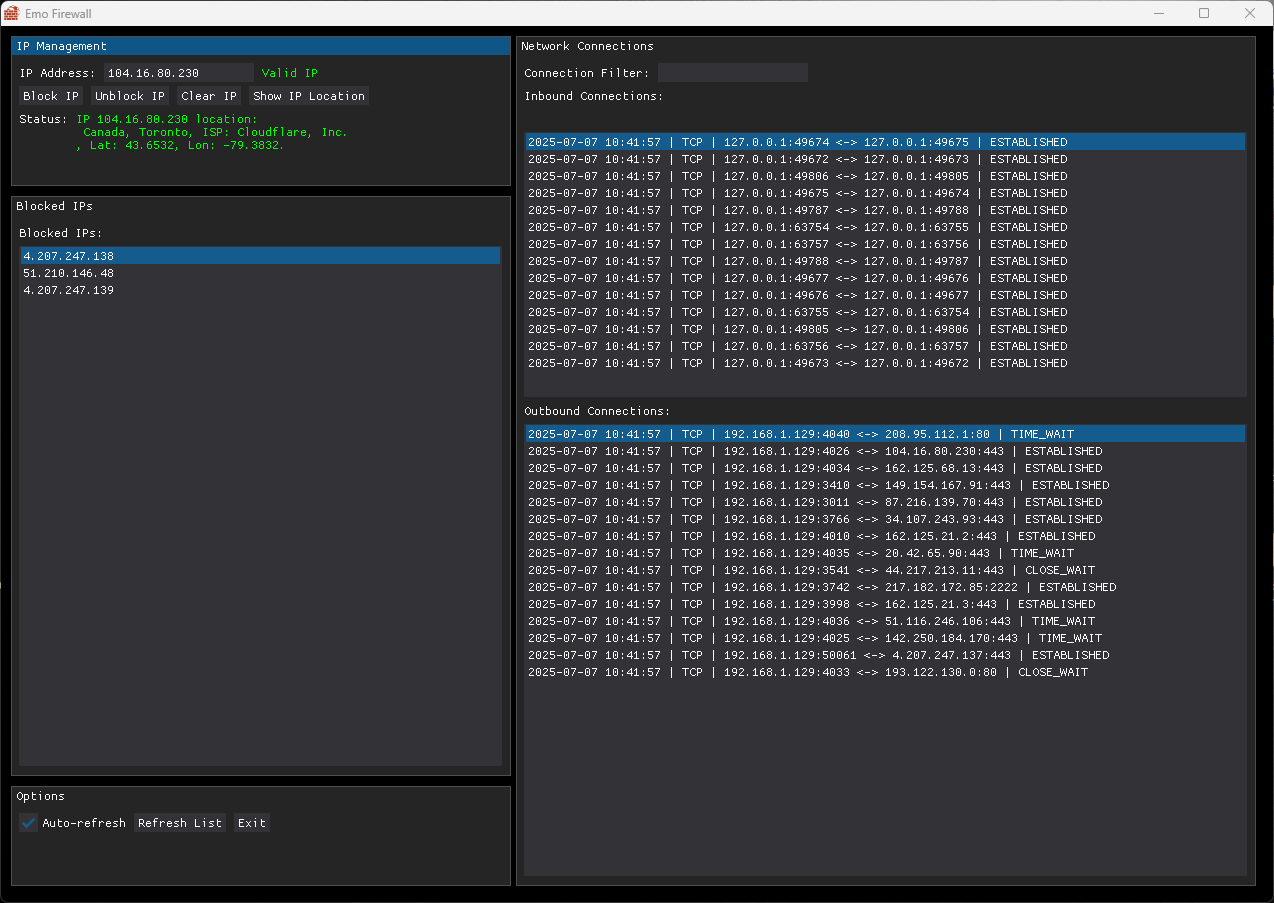Select inbound connection 127.0.0.1:49676 to 49677
The image size is (1274, 903).
click(885, 295)
